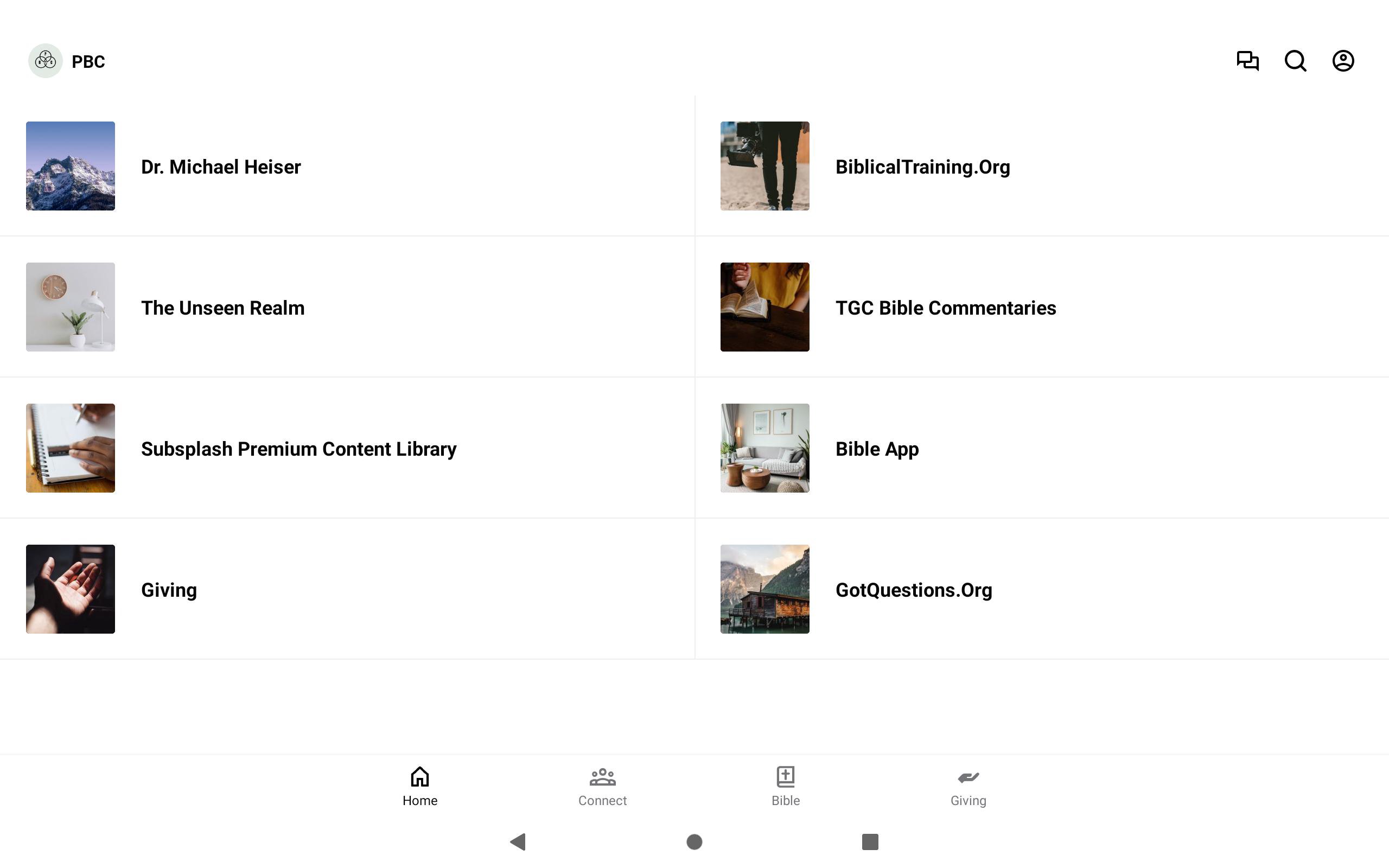The image size is (1389, 868).
Task: Open the user profile icon
Action: (1342, 61)
